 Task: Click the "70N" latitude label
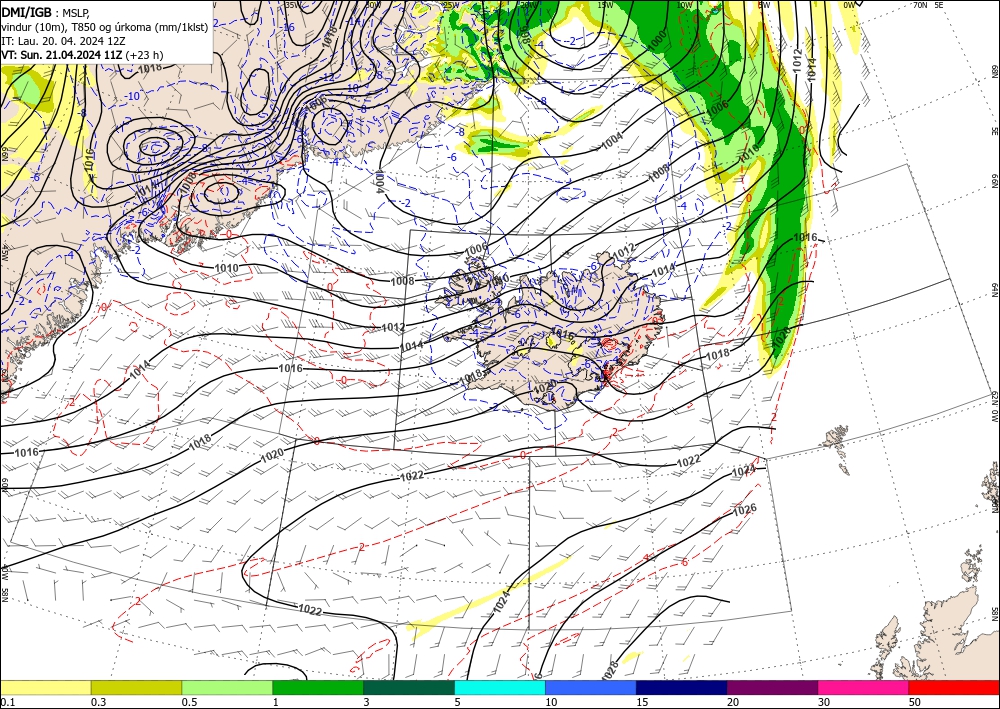click(920, 4)
